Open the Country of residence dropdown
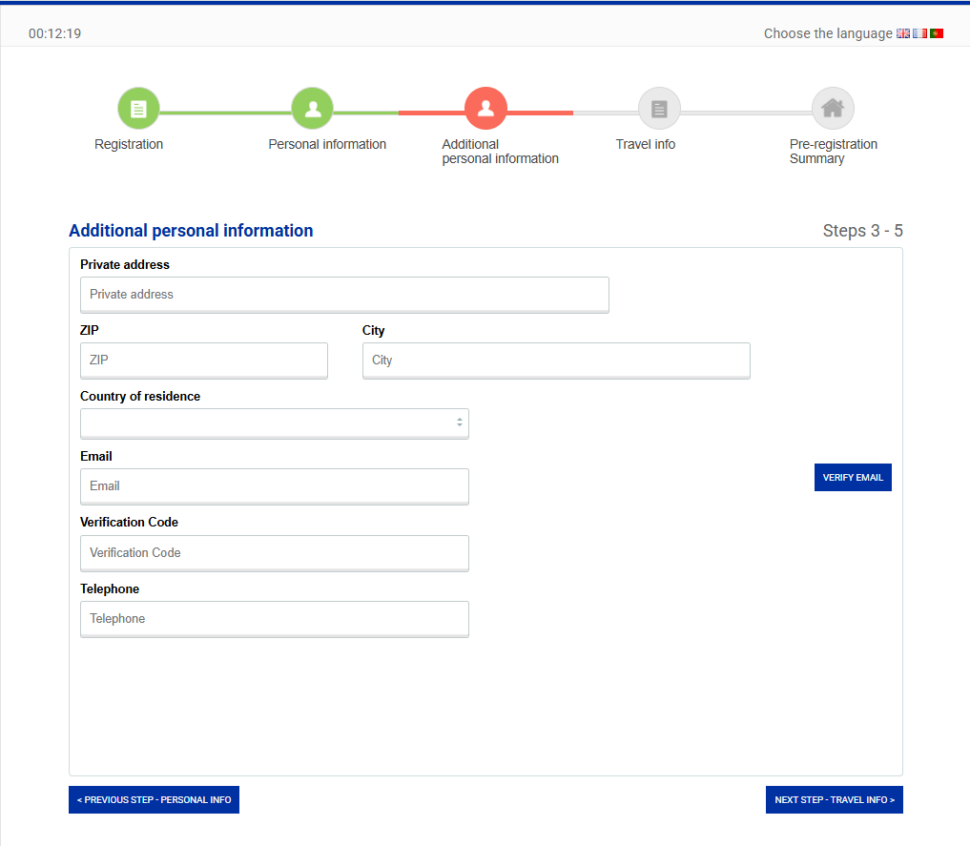This screenshot has height=846, width=970. (274, 423)
